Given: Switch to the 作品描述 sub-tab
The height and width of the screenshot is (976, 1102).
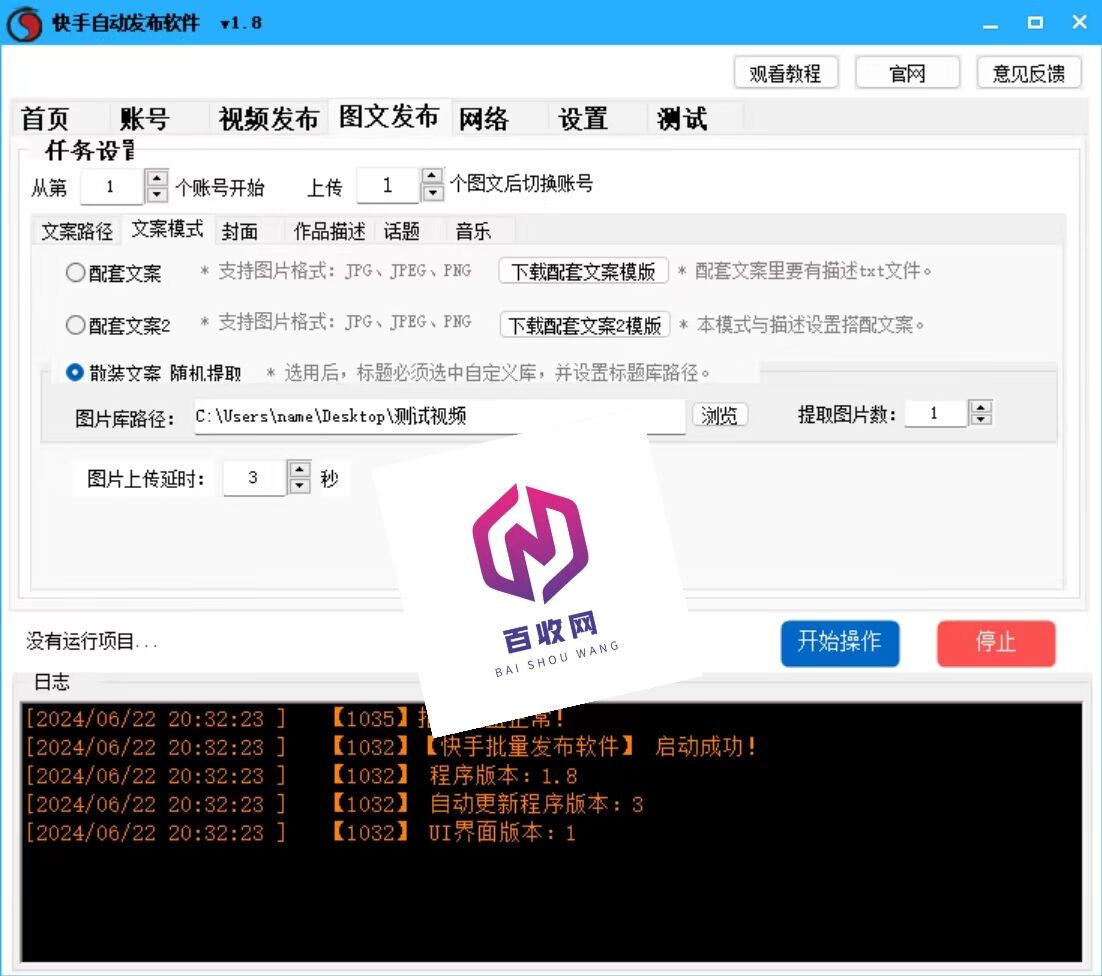Looking at the screenshot, I should [330, 231].
